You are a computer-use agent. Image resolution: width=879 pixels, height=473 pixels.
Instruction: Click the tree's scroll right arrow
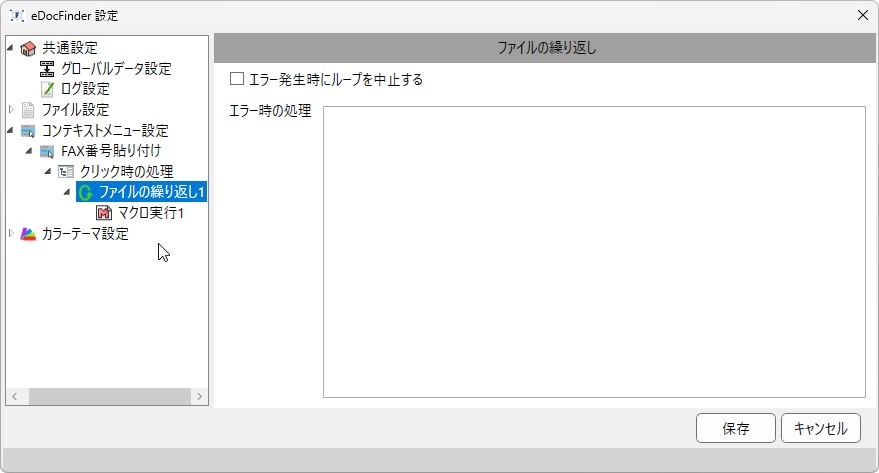point(200,396)
